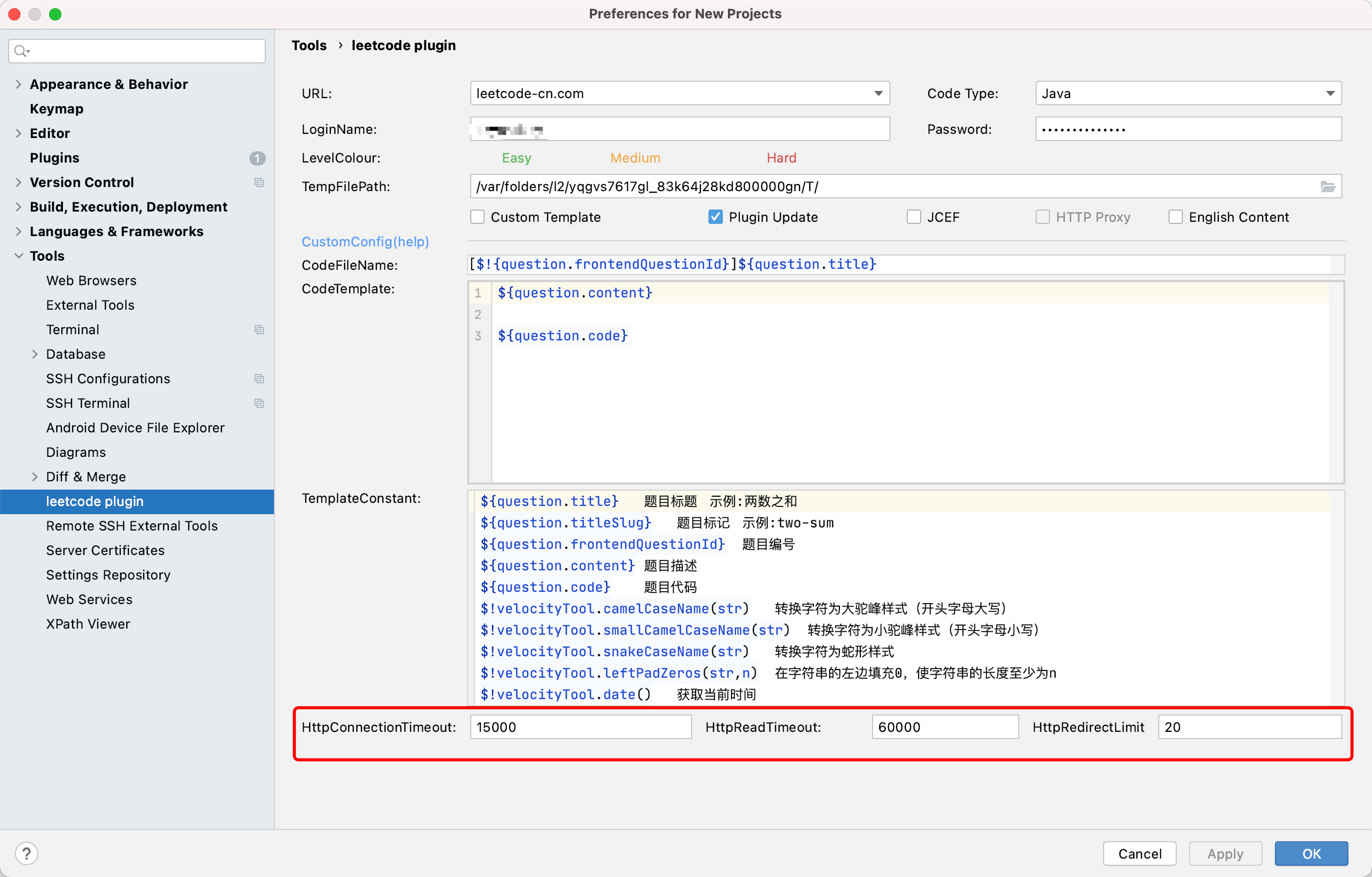
Task: Expand the Languages & Frameworks section
Action: pyautogui.click(x=19, y=231)
